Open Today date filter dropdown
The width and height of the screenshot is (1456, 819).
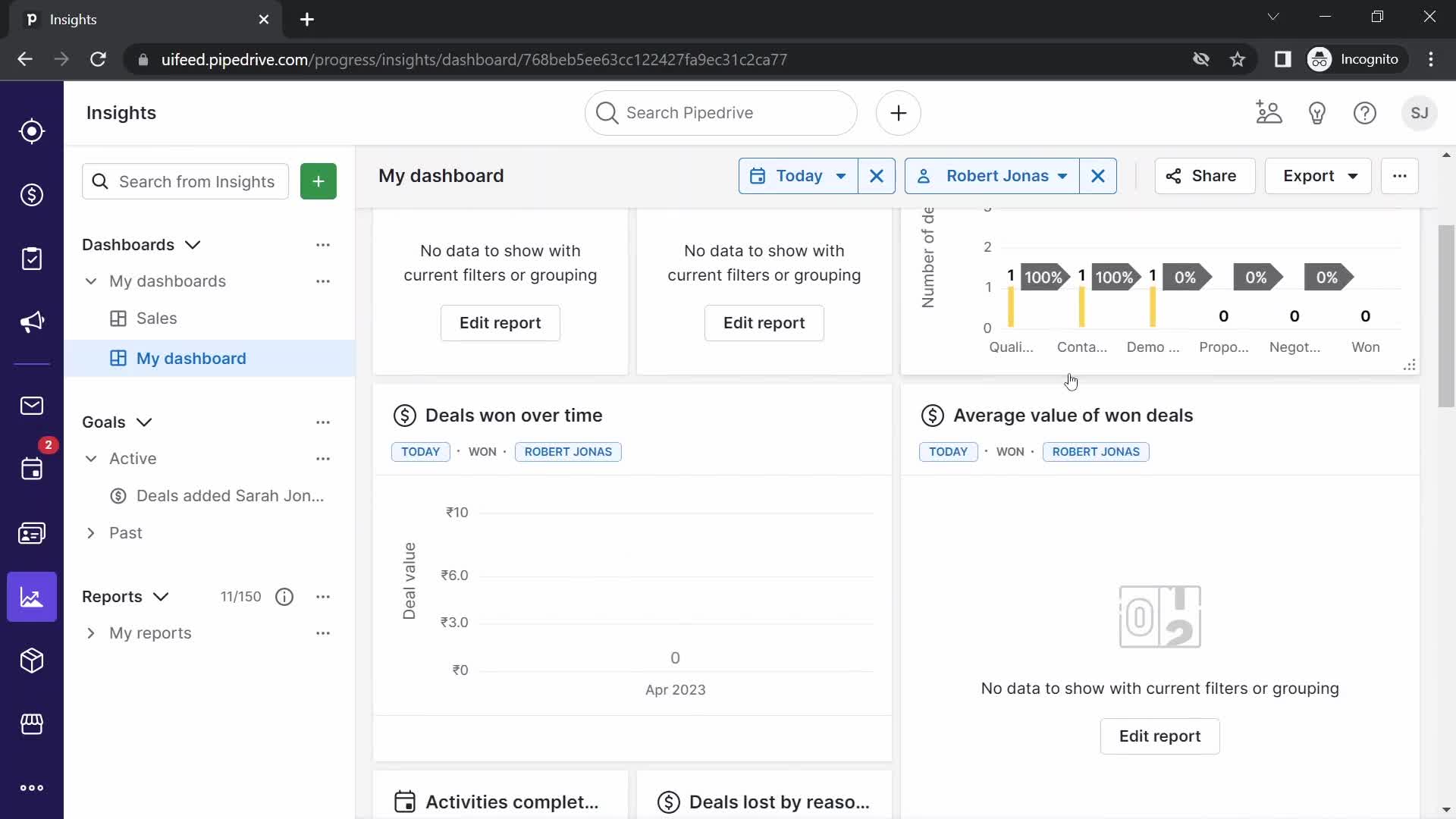coord(799,176)
